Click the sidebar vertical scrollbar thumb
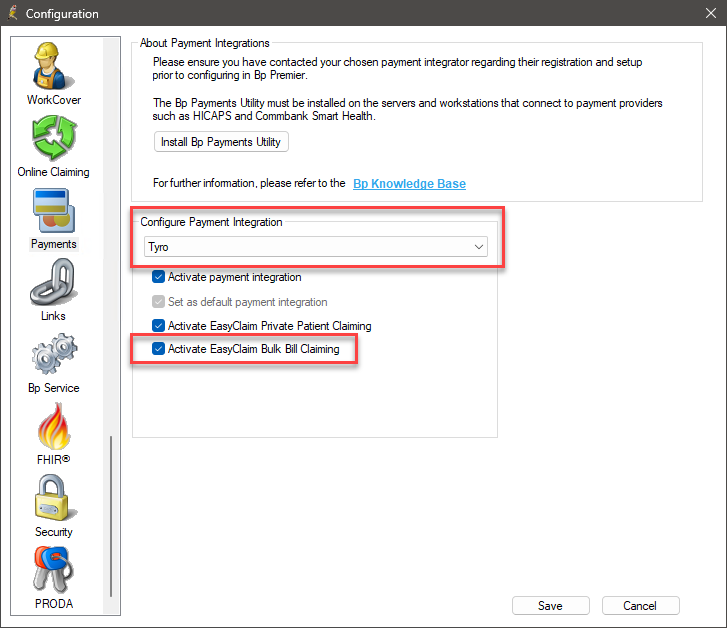727x628 pixels. pos(111,516)
